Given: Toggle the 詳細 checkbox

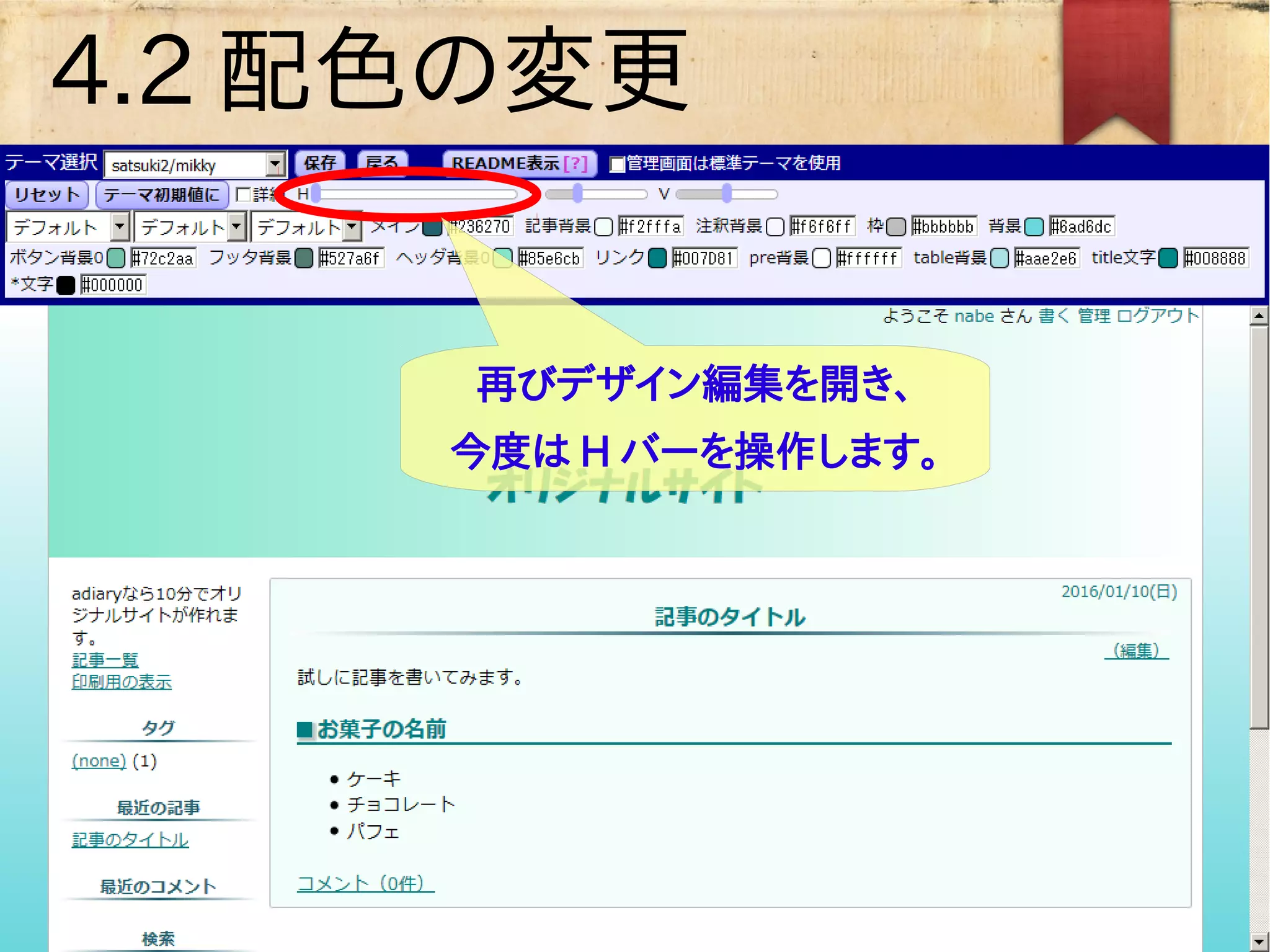Looking at the screenshot, I should pyautogui.click(x=243, y=195).
